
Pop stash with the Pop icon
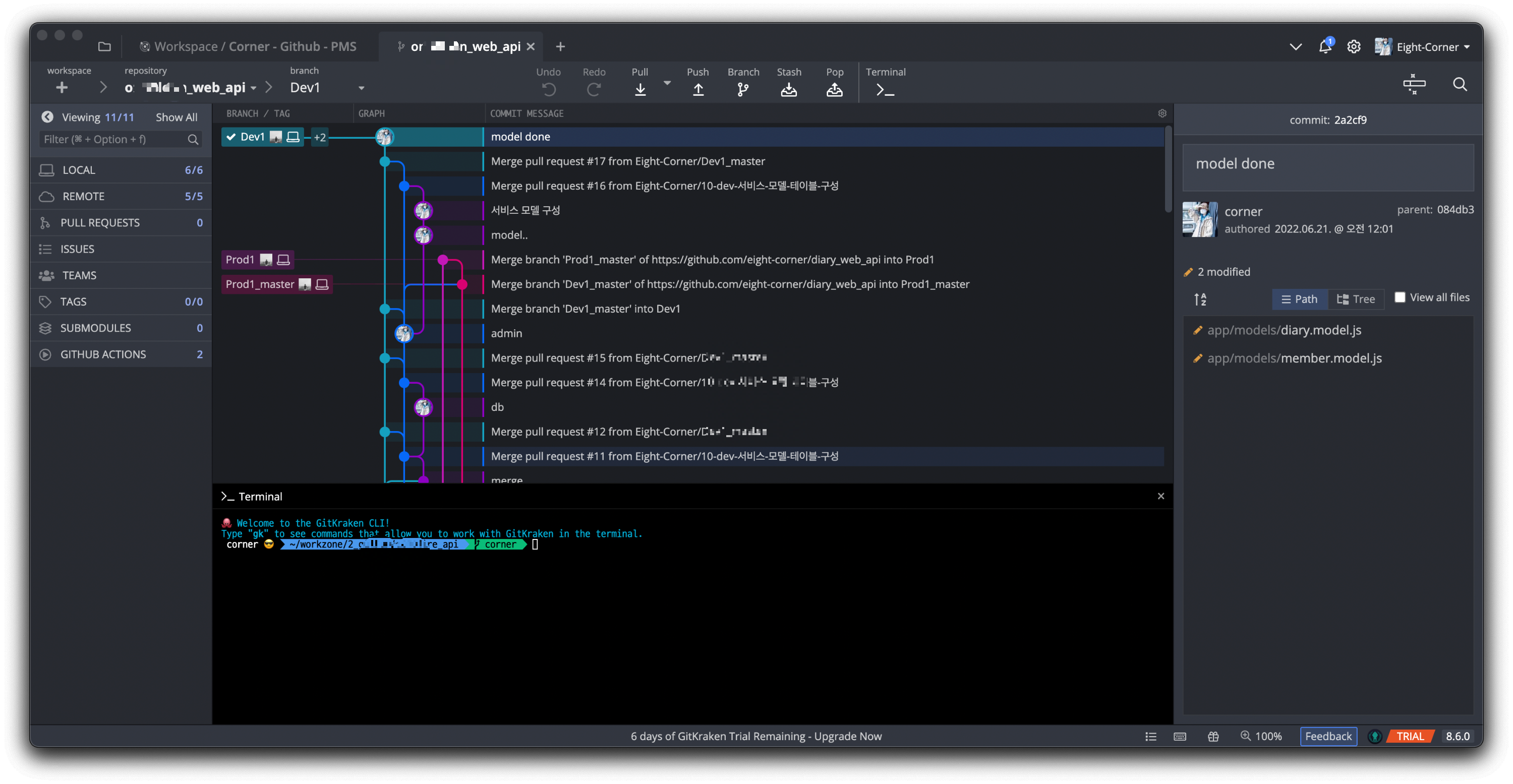(x=835, y=90)
